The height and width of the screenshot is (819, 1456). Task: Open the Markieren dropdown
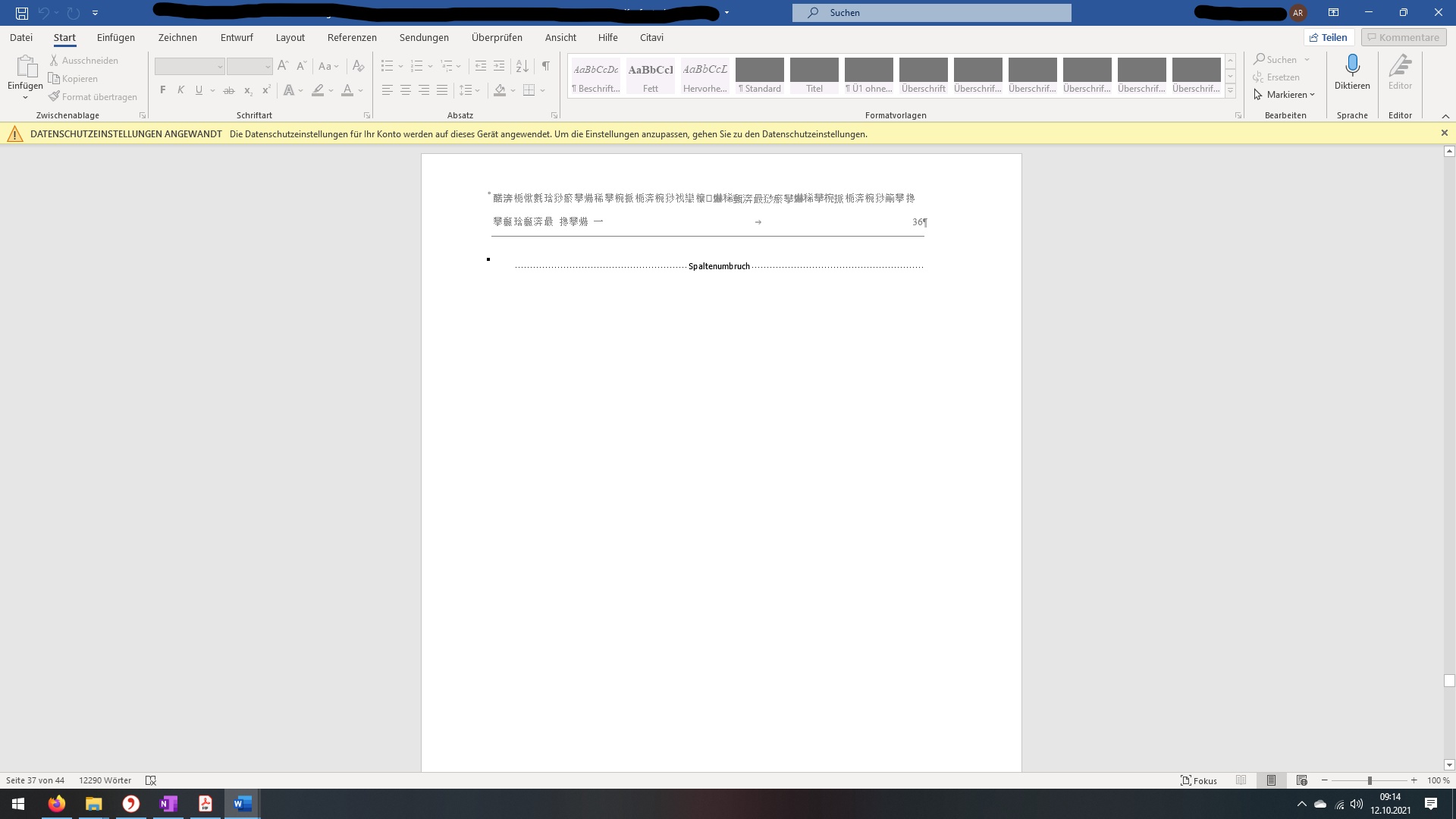coord(1285,95)
